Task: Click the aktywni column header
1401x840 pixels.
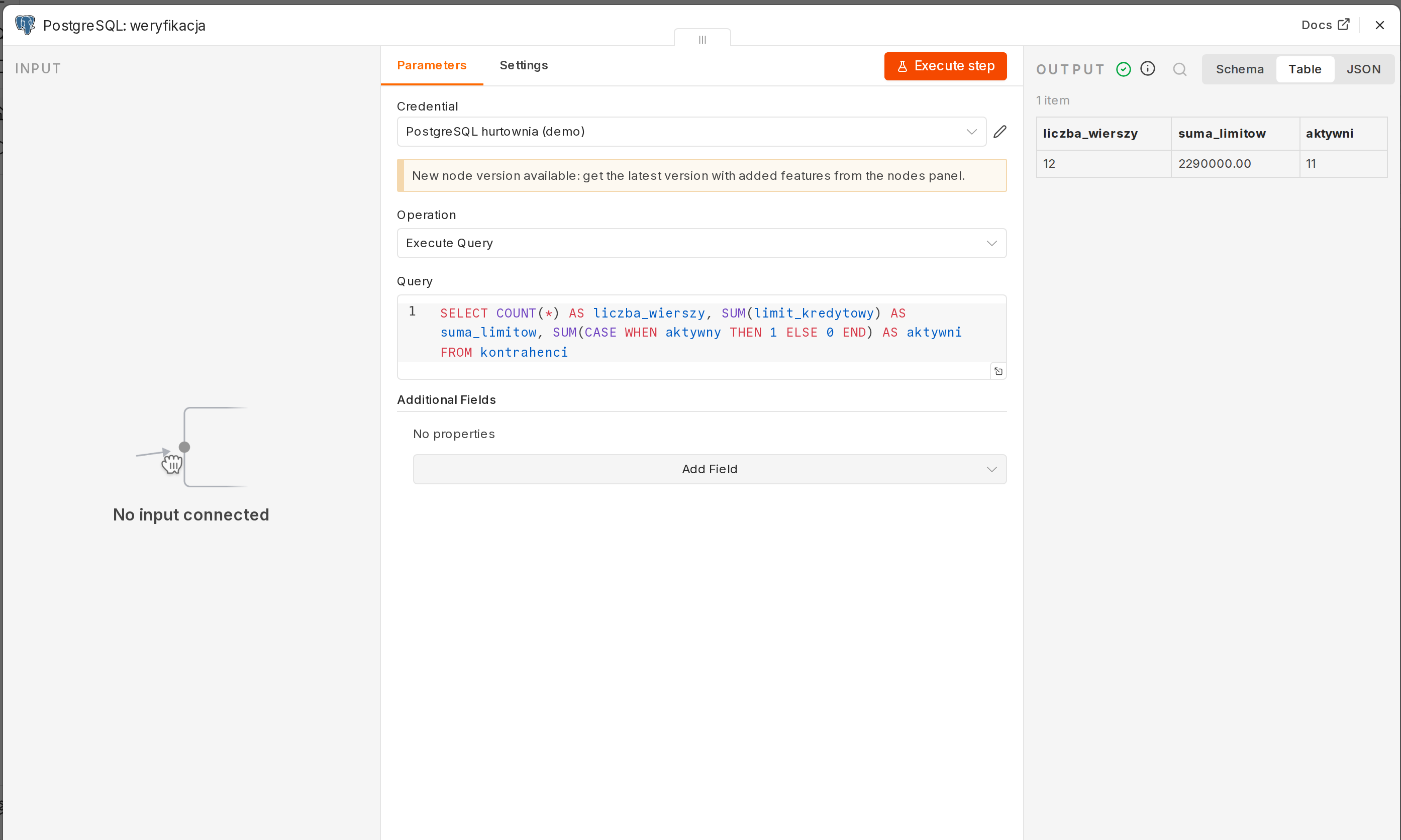Action: pos(1343,134)
